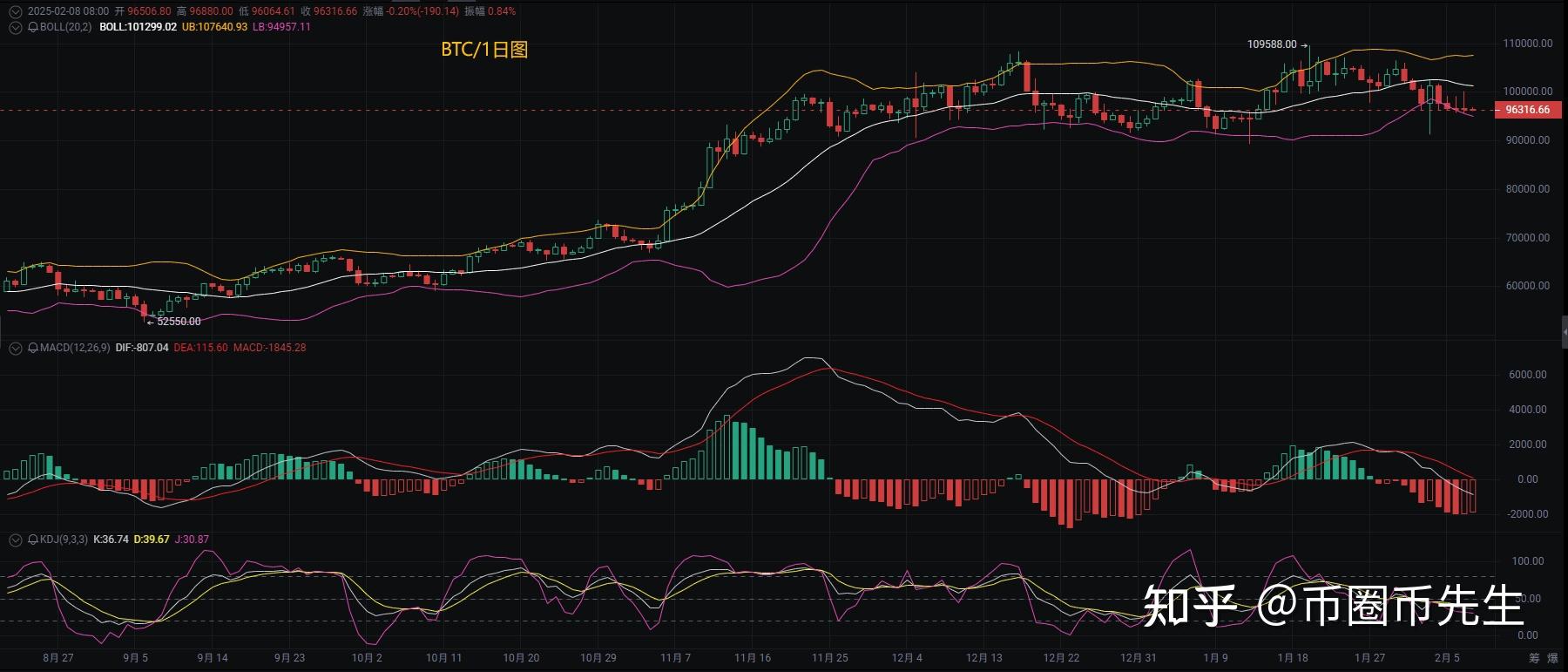Click the LB:94957.11 lower band value

click(281, 27)
